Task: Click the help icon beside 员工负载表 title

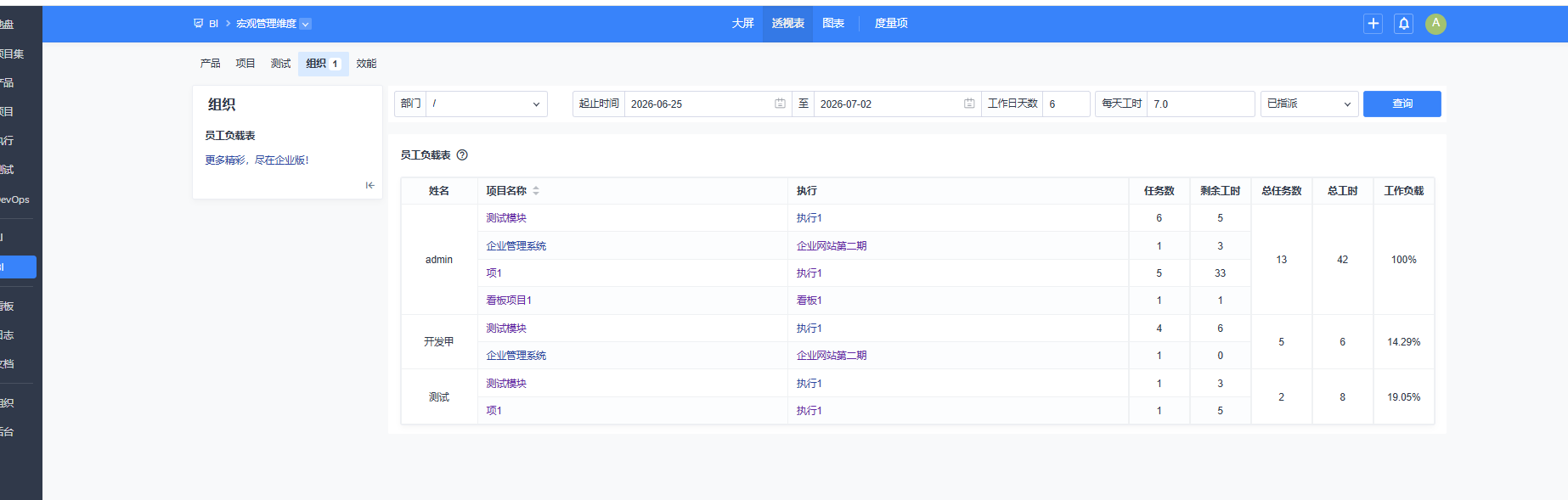Action: [462, 155]
